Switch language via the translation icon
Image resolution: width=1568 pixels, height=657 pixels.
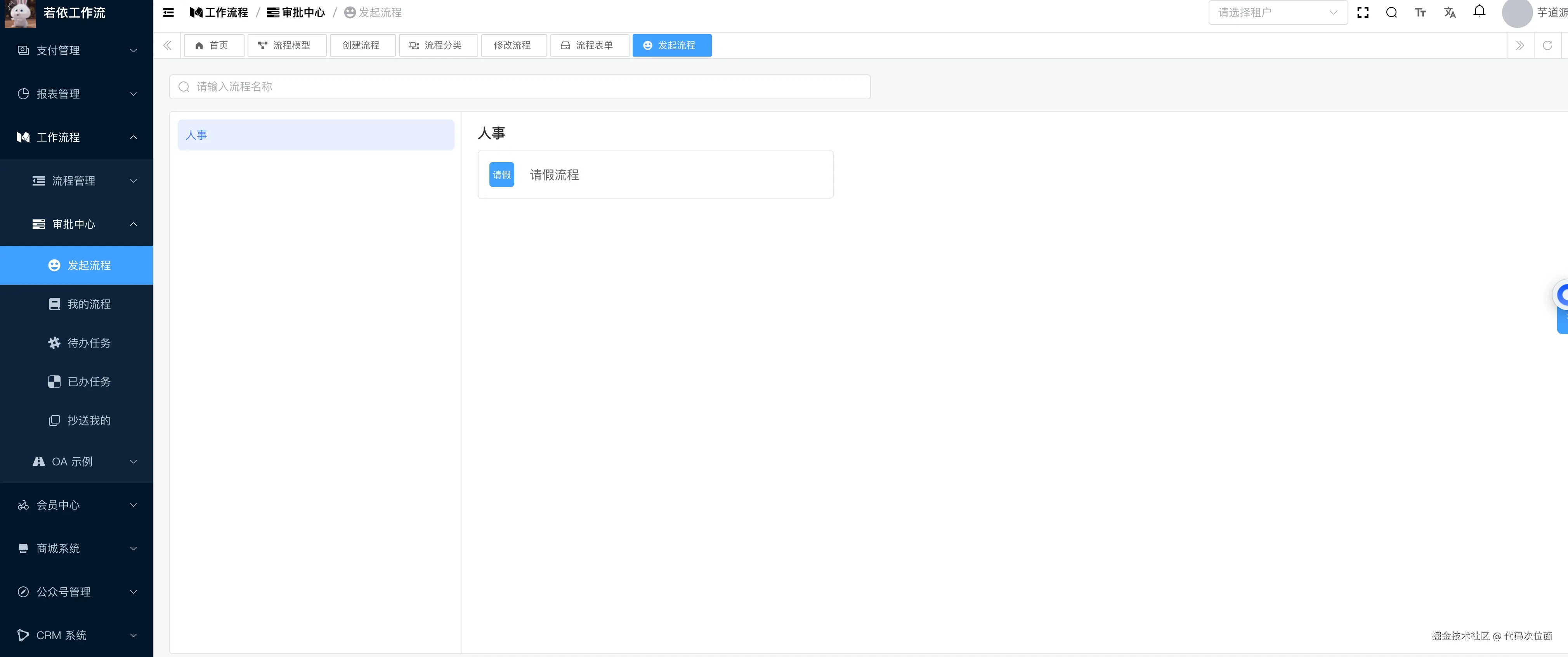point(1450,12)
